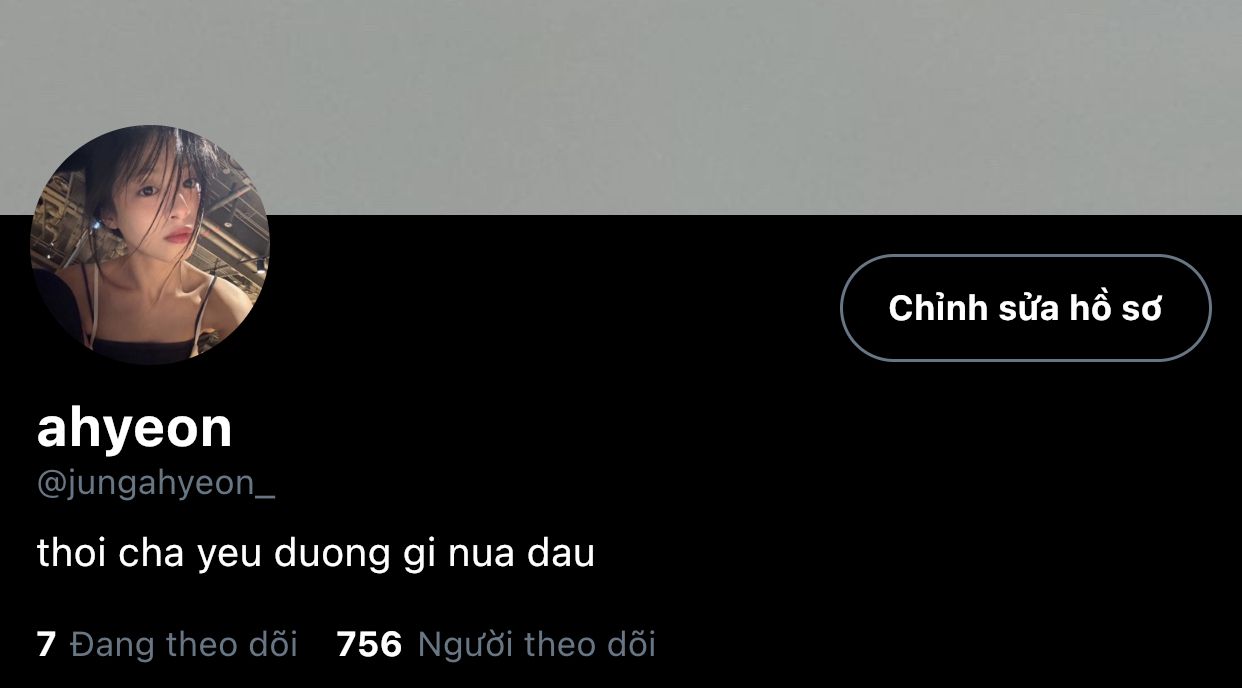Viewport: 1242px width, 688px height.
Task: Select the display name ahyeon
Action: tap(134, 427)
